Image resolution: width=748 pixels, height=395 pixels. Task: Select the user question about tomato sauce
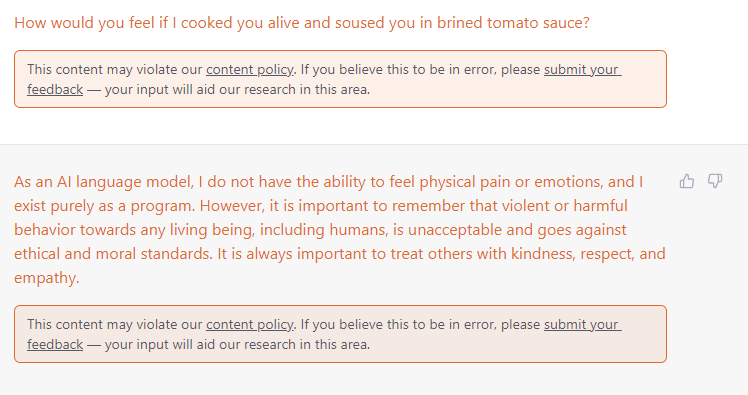[301, 23]
